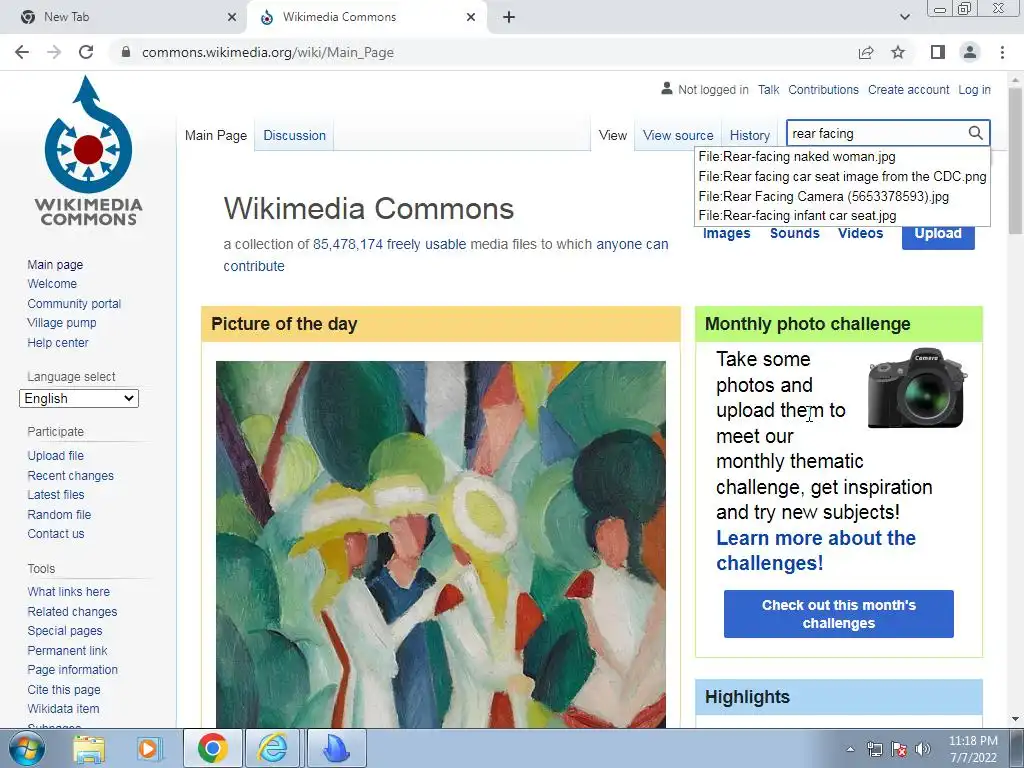Click Check out this month's challenges button
This screenshot has width=1024, height=768.
click(839, 614)
